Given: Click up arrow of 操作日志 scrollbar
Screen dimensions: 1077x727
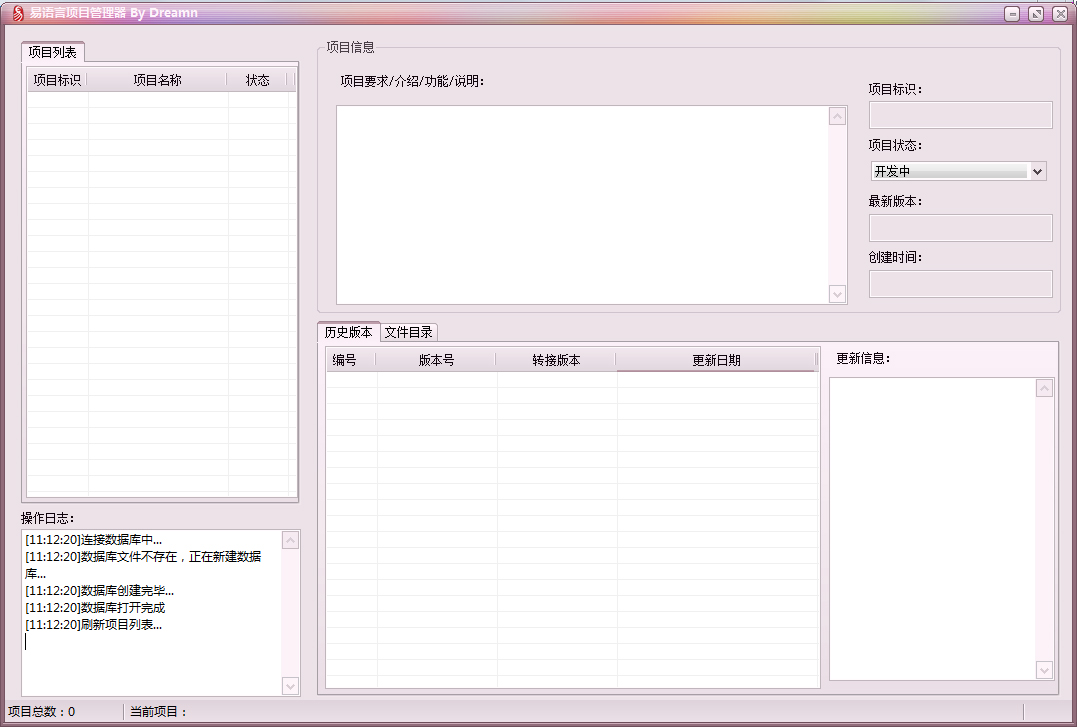Looking at the screenshot, I should [291, 541].
